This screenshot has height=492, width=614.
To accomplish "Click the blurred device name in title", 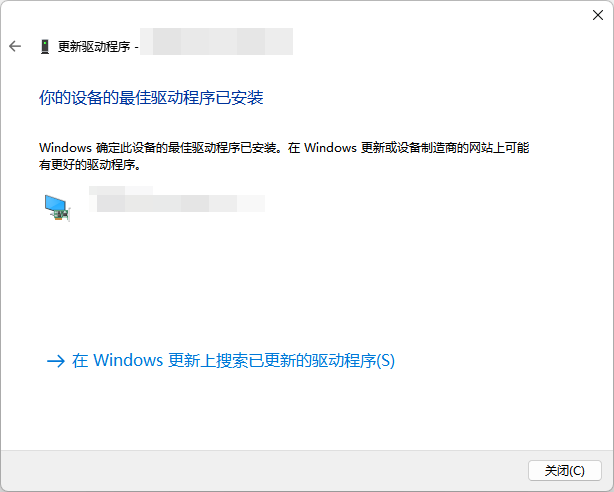I will point(217,42).
